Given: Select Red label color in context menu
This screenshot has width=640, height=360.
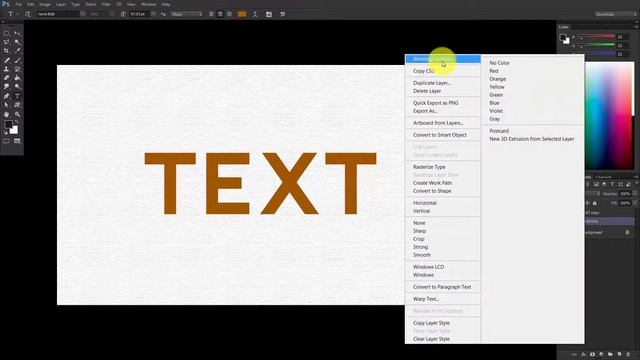Looking at the screenshot, I should [x=494, y=71].
